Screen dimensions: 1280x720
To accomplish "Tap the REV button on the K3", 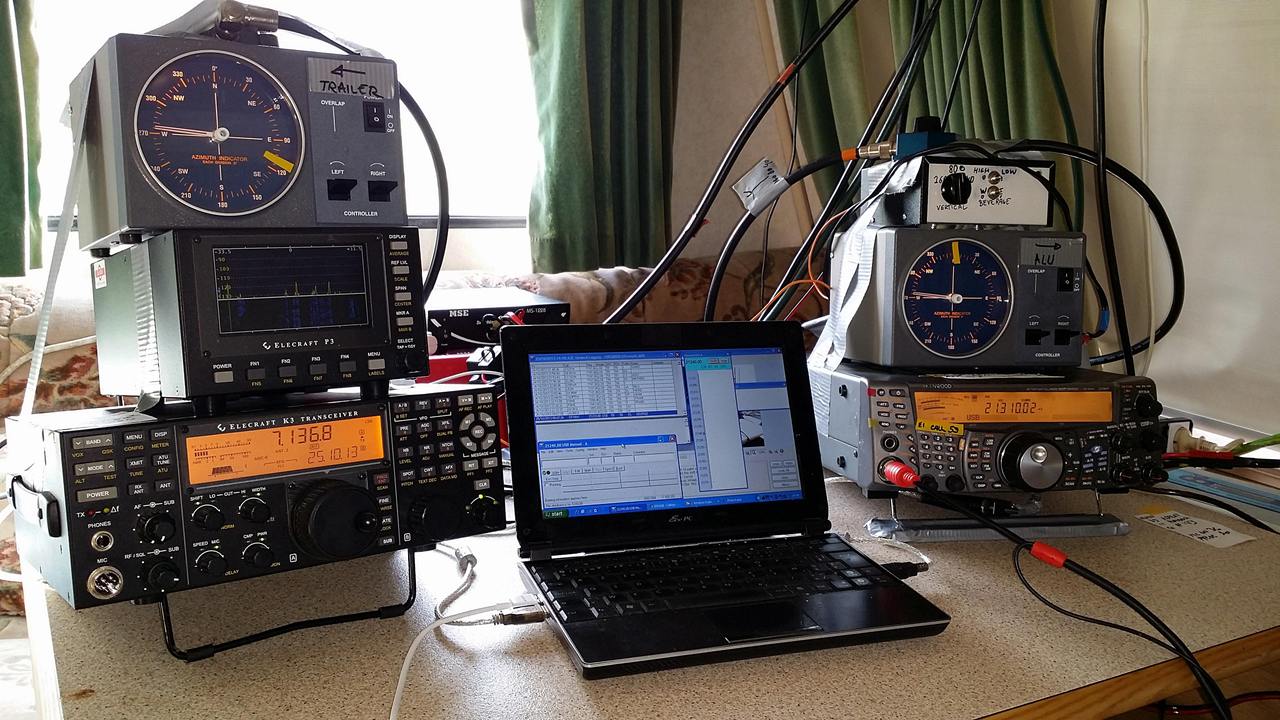I will pyautogui.click(x=422, y=404).
